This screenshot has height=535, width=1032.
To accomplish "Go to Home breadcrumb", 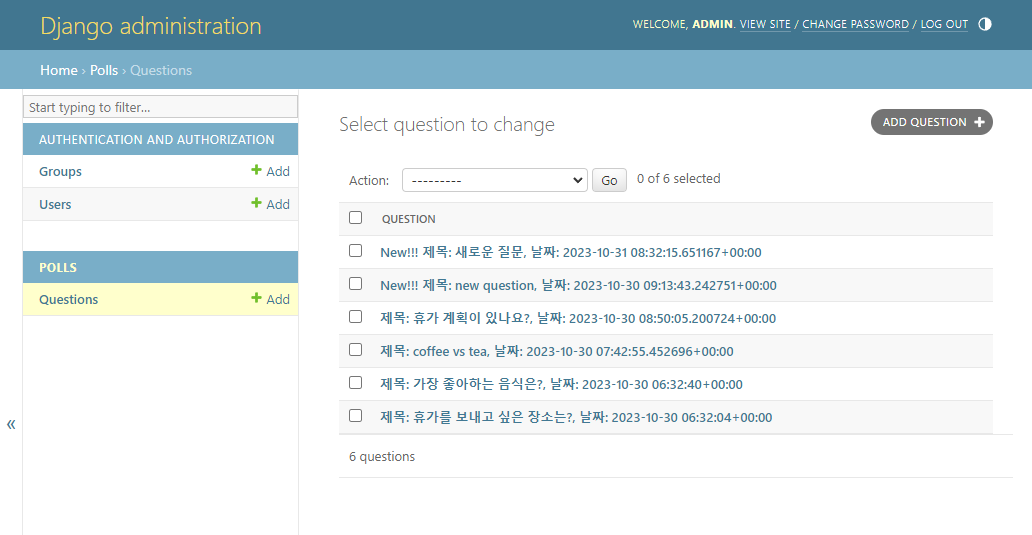I will click(x=59, y=70).
